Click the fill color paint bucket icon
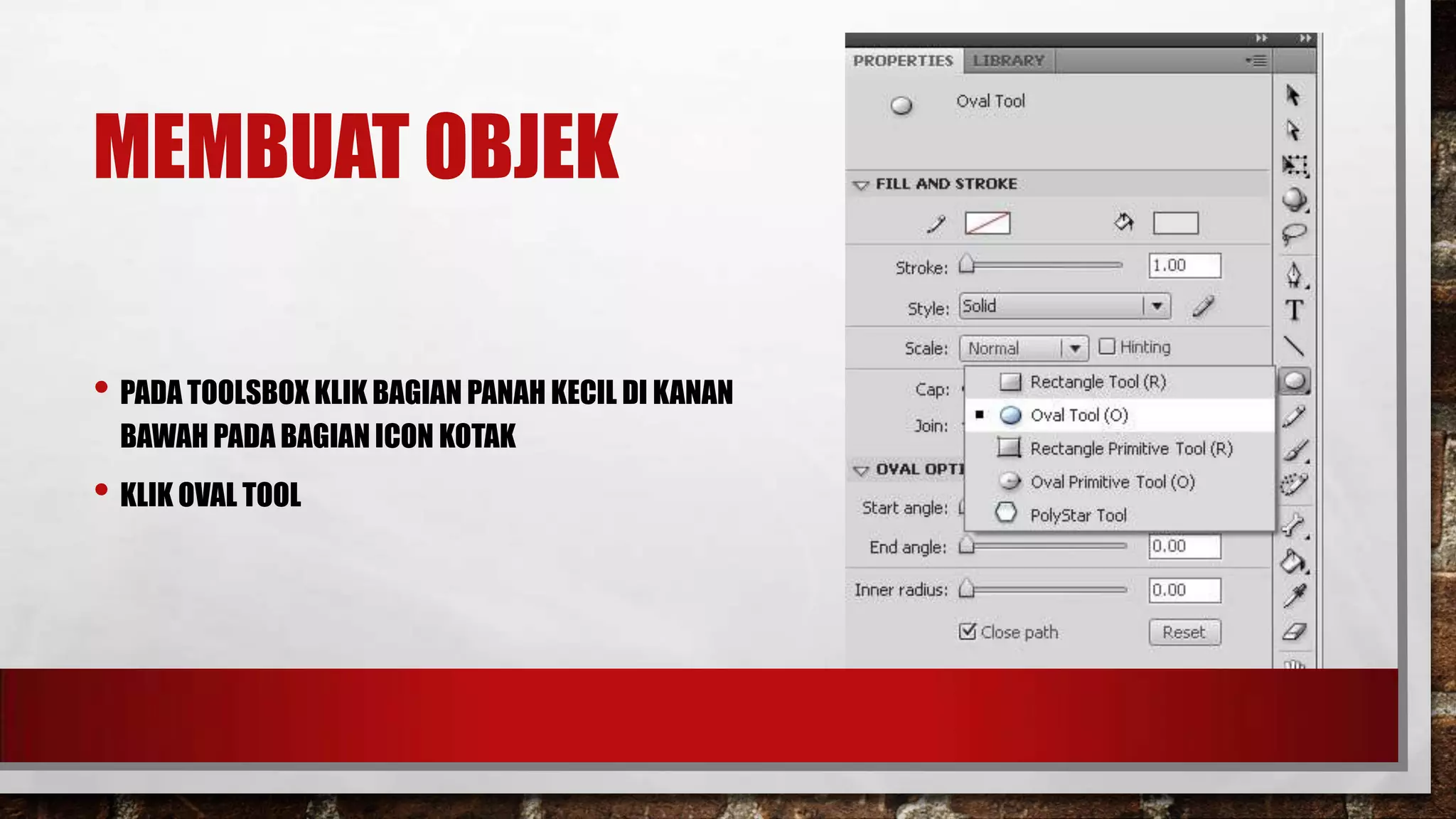This screenshot has width=1456, height=819. (x=1124, y=223)
